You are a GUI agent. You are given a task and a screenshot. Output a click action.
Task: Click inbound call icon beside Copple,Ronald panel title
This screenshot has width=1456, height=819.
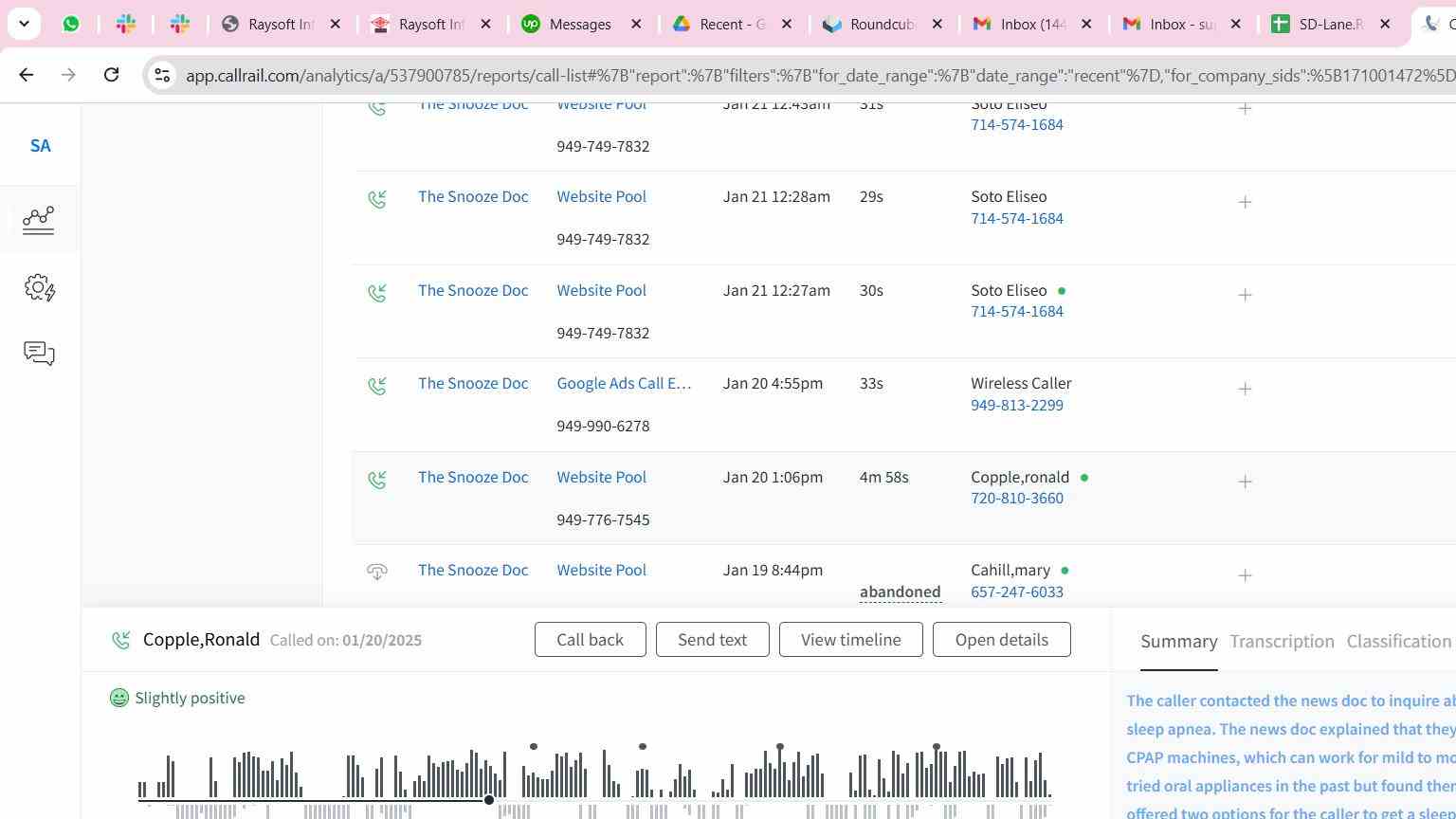pyautogui.click(x=121, y=641)
